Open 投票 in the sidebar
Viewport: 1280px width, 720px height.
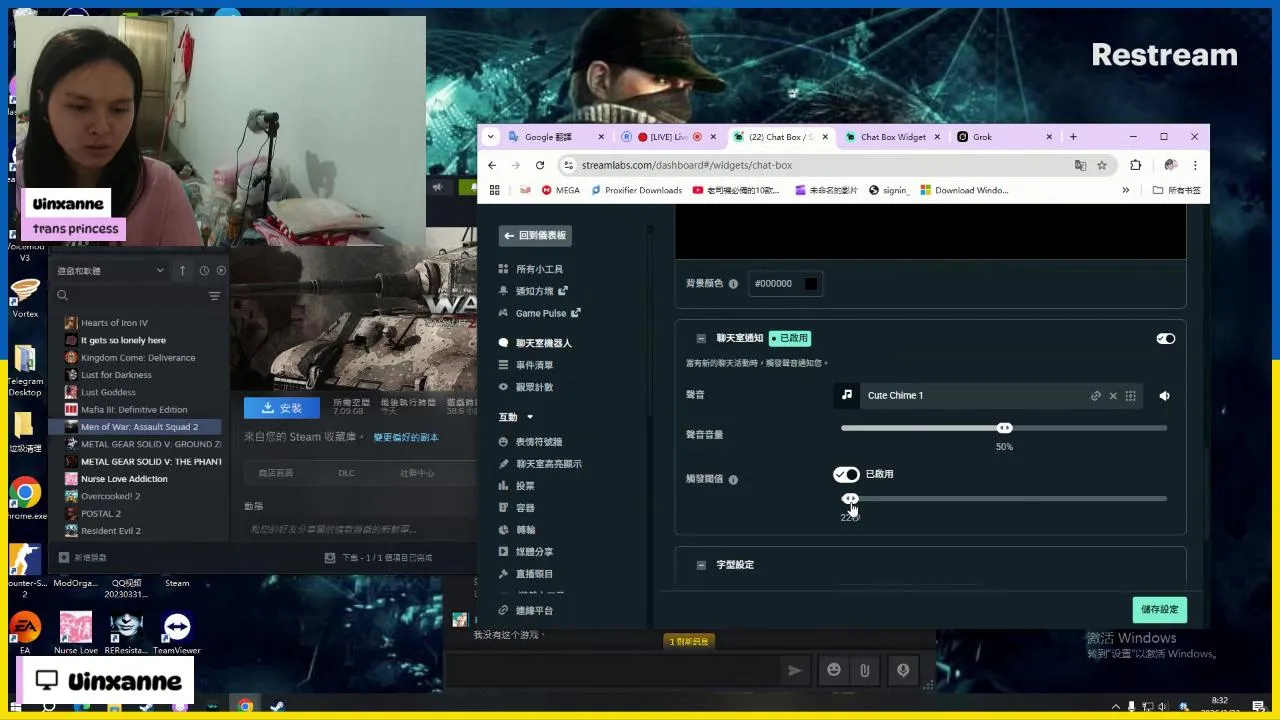(517, 485)
